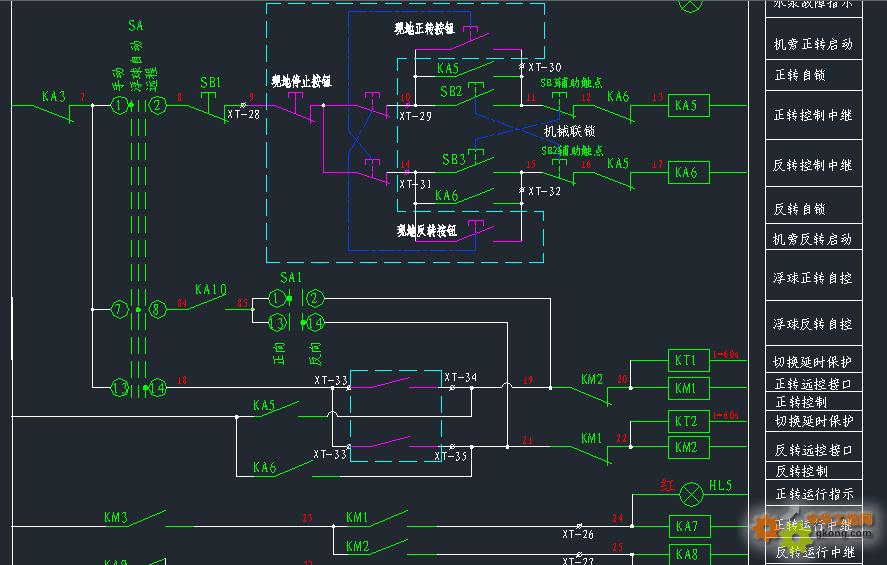
Task: Click the XT-31 terminal label
Action: click(x=415, y=184)
